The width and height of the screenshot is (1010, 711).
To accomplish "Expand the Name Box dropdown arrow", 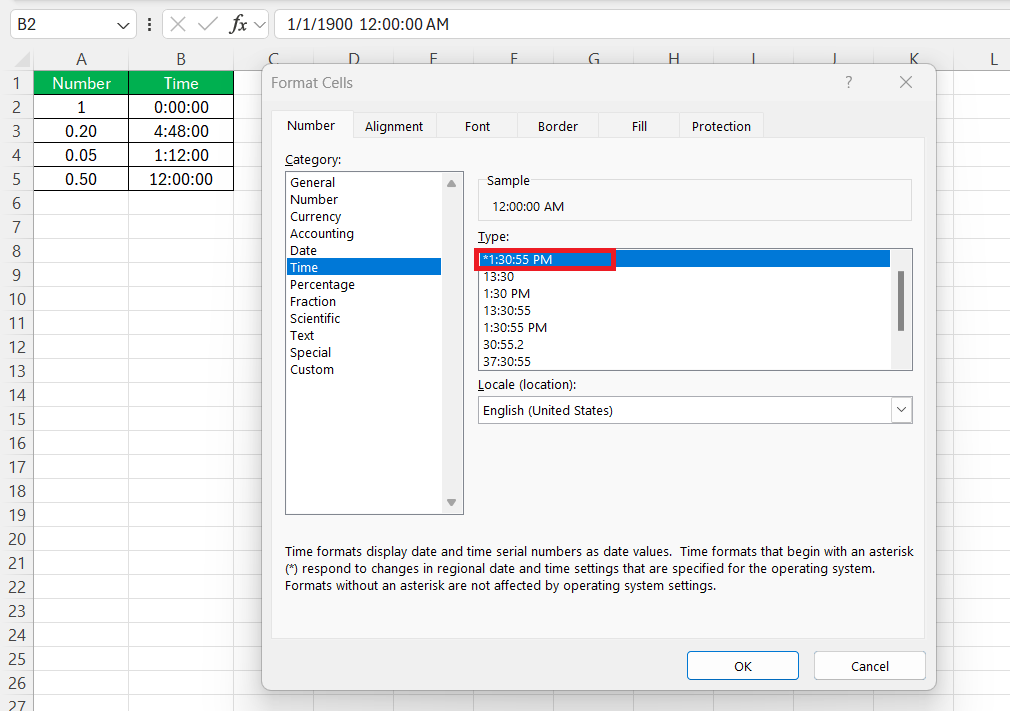I will click(x=123, y=25).
